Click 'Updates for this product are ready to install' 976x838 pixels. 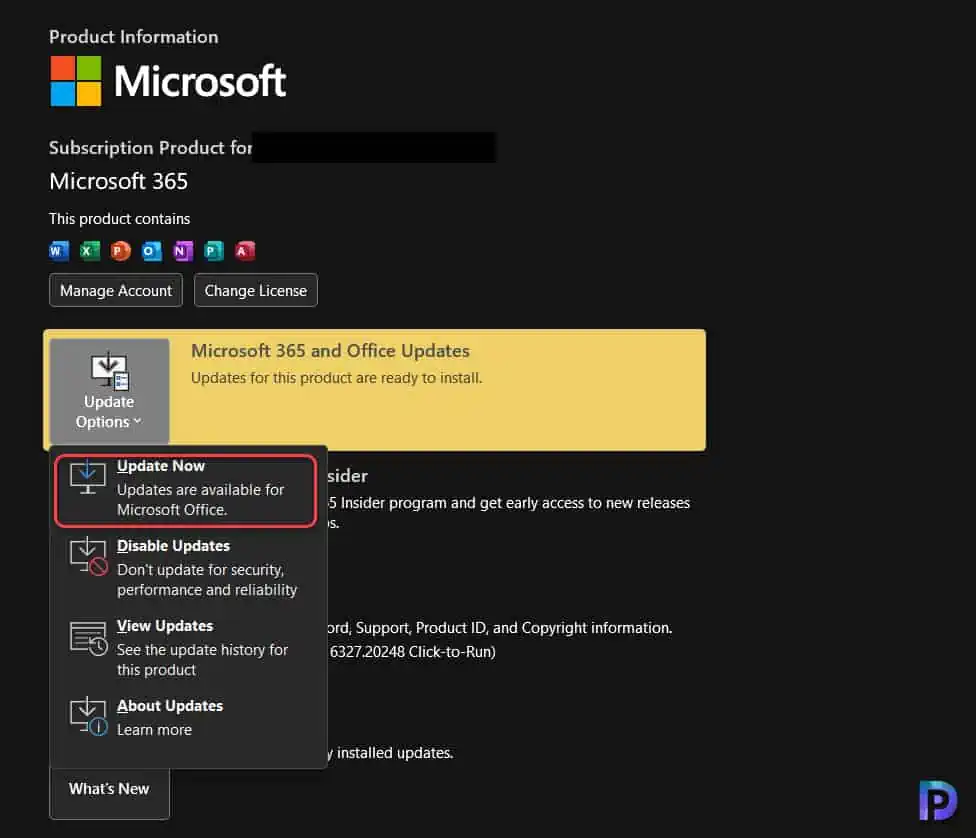click(336, 378)
